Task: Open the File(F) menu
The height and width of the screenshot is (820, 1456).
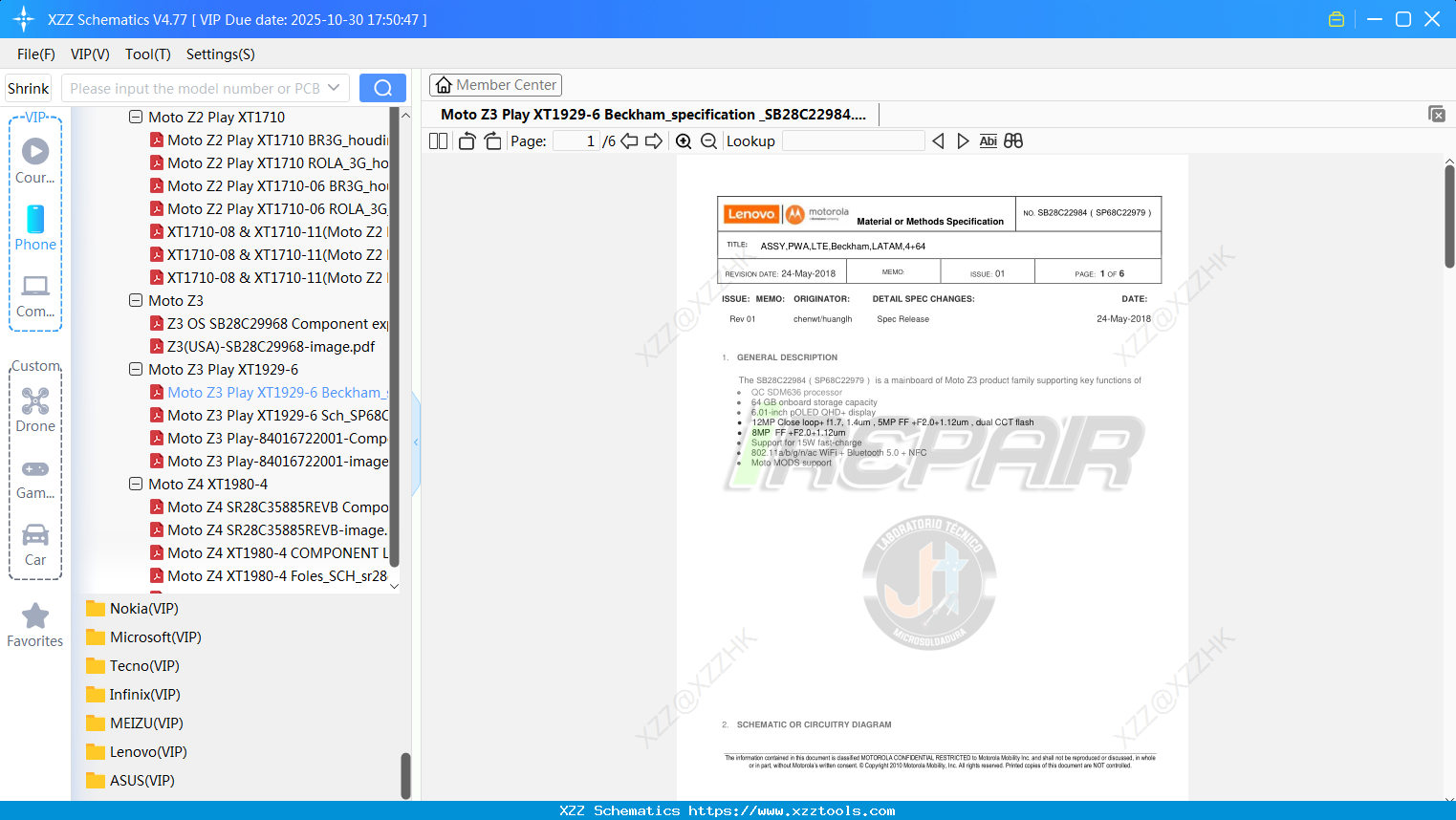Action: tap(36, 54)
